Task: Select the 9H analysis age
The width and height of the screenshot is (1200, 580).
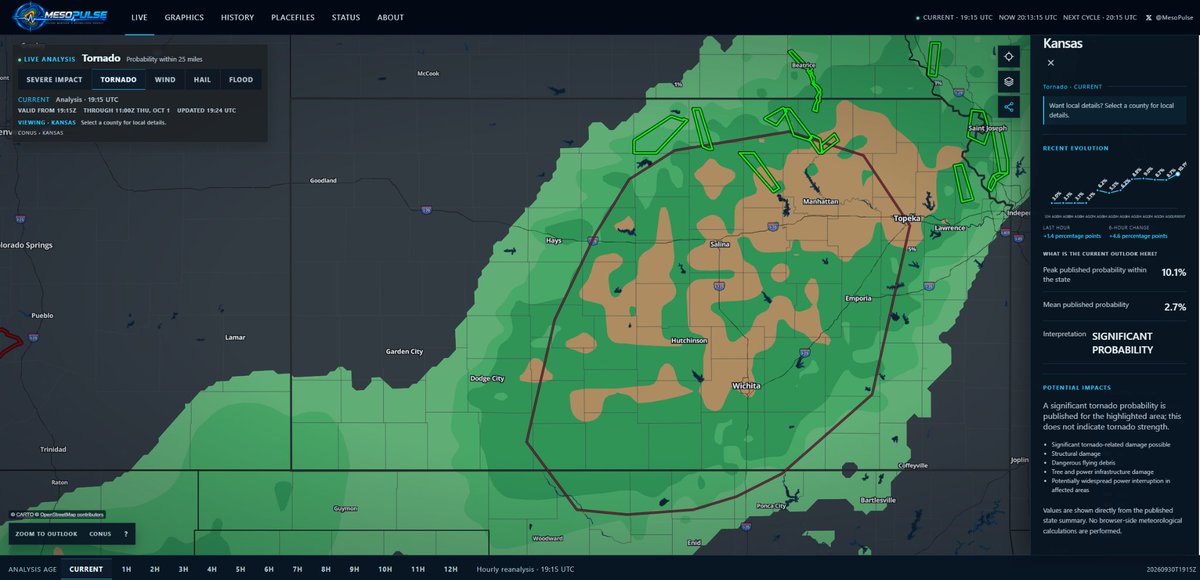Action: (x=354, y=569)
